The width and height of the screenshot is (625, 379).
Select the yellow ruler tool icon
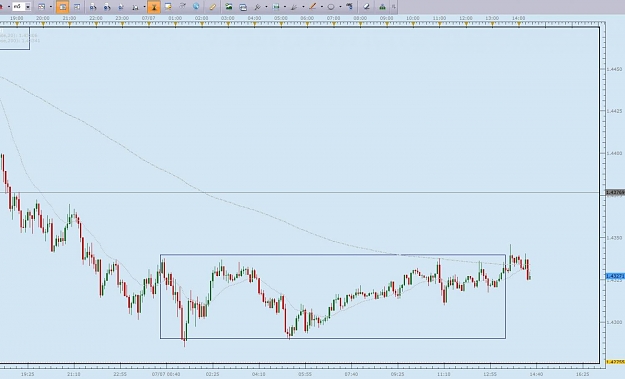[213, 7]
